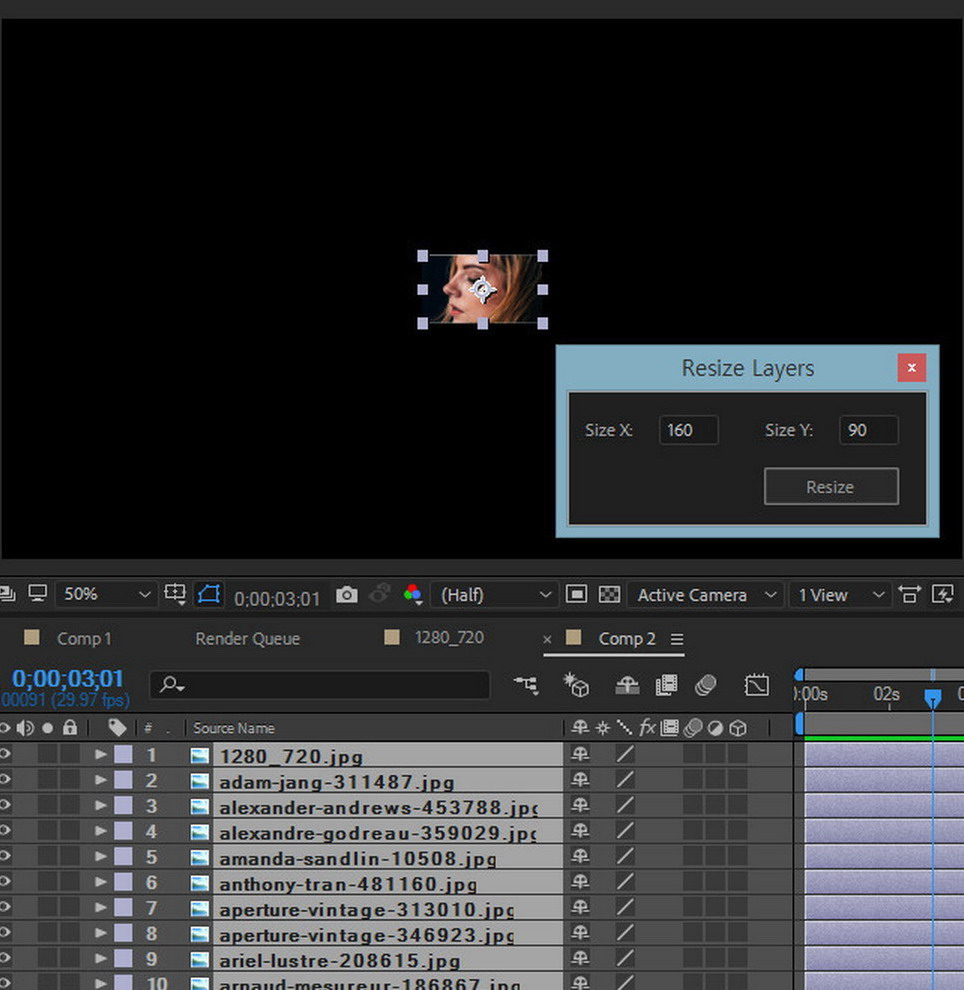Click the frame blending column header

[669, 728]
